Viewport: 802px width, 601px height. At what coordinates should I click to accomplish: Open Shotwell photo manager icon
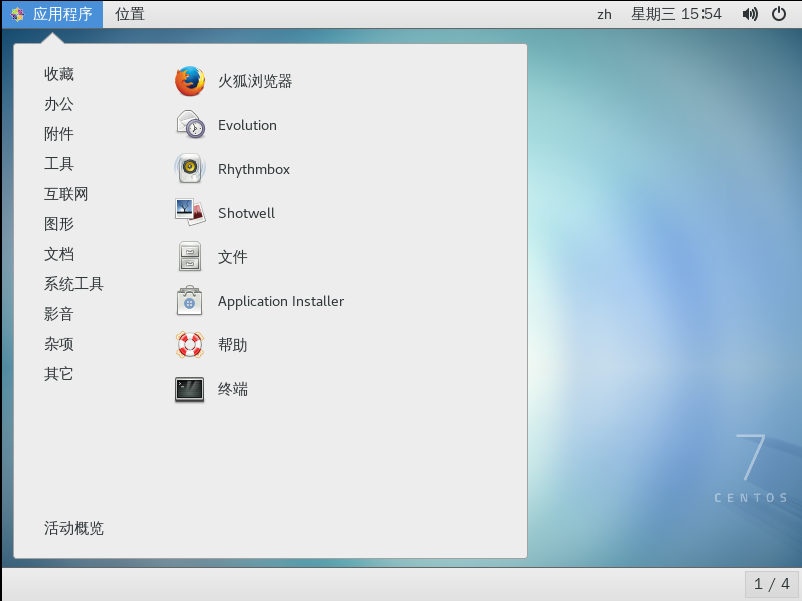point(190,213)
